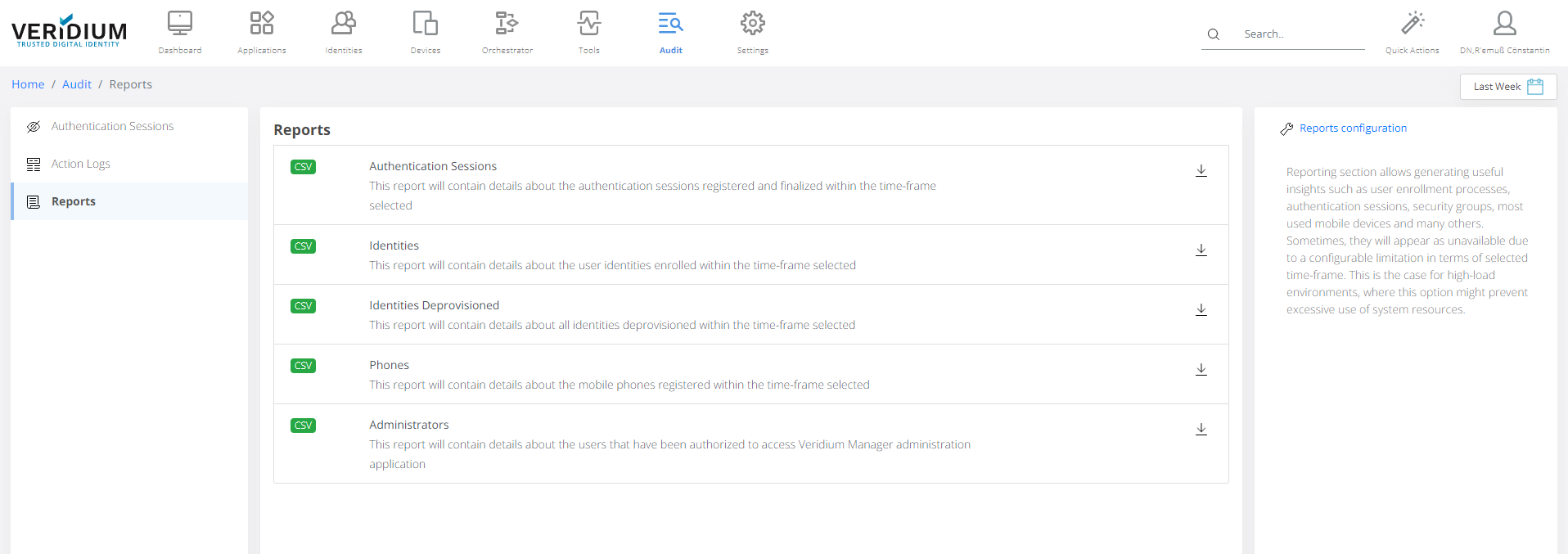Image resolution: width=1568 pixels, height=554 pixels.
Task: Open the Settings gear
Action: click(x=753, y=25)
